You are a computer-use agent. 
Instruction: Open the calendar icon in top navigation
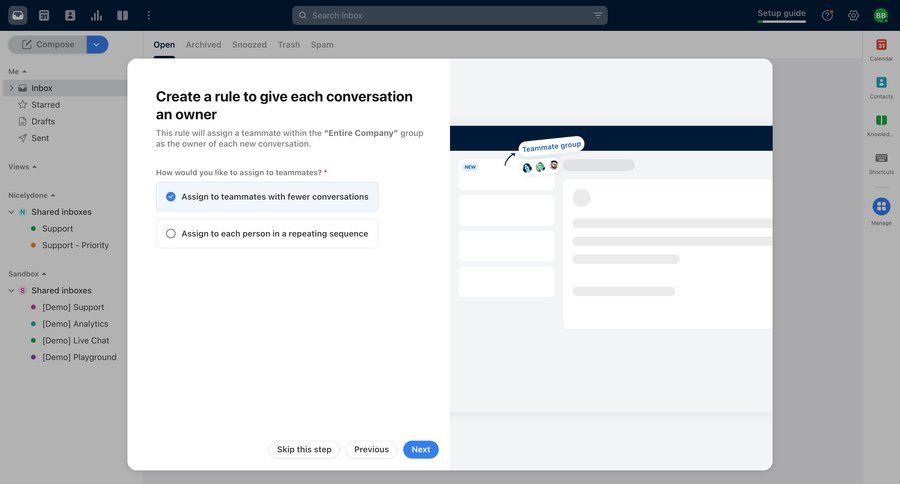(44, 16)
